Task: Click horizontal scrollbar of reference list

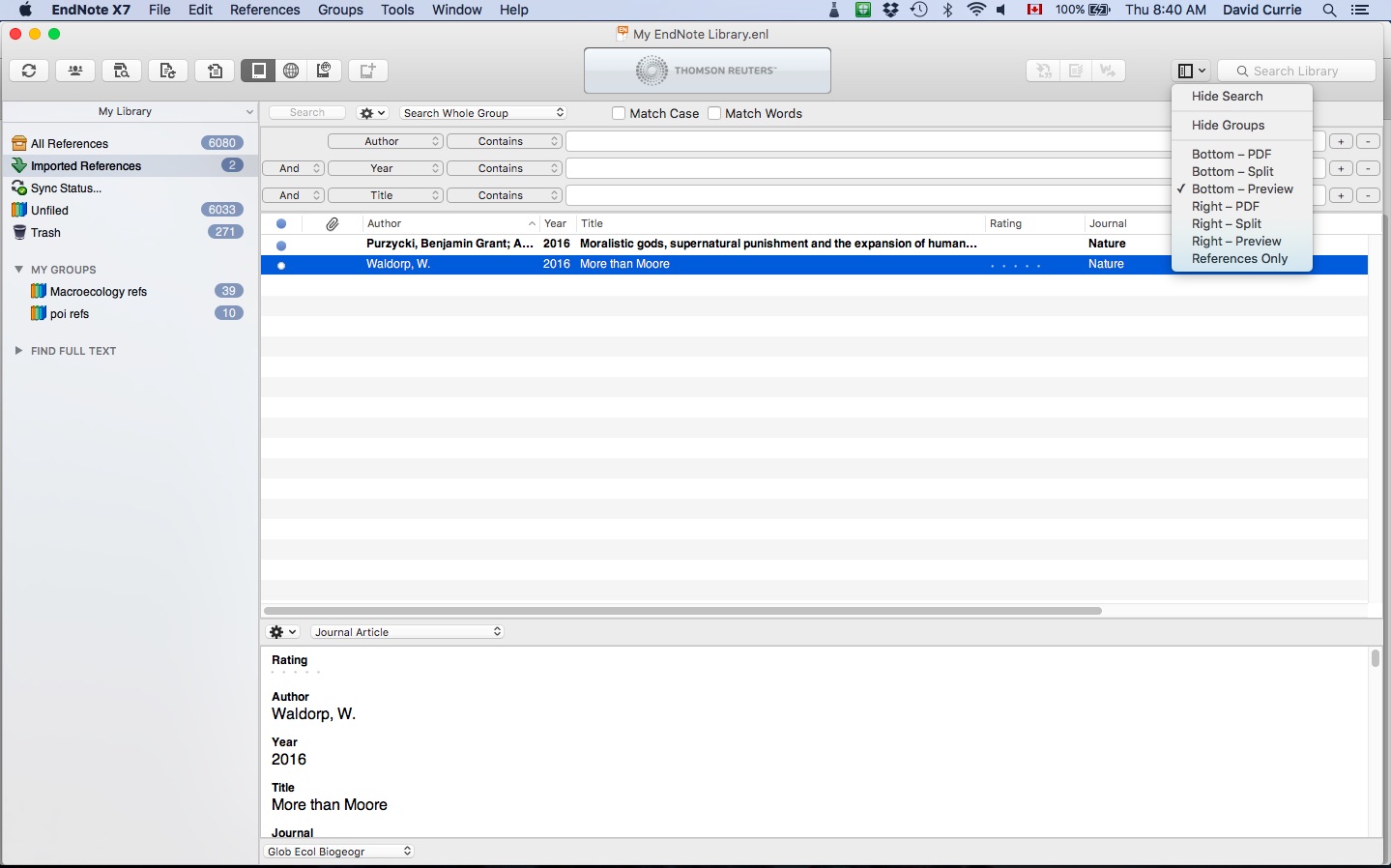Action: pos(682,611)
